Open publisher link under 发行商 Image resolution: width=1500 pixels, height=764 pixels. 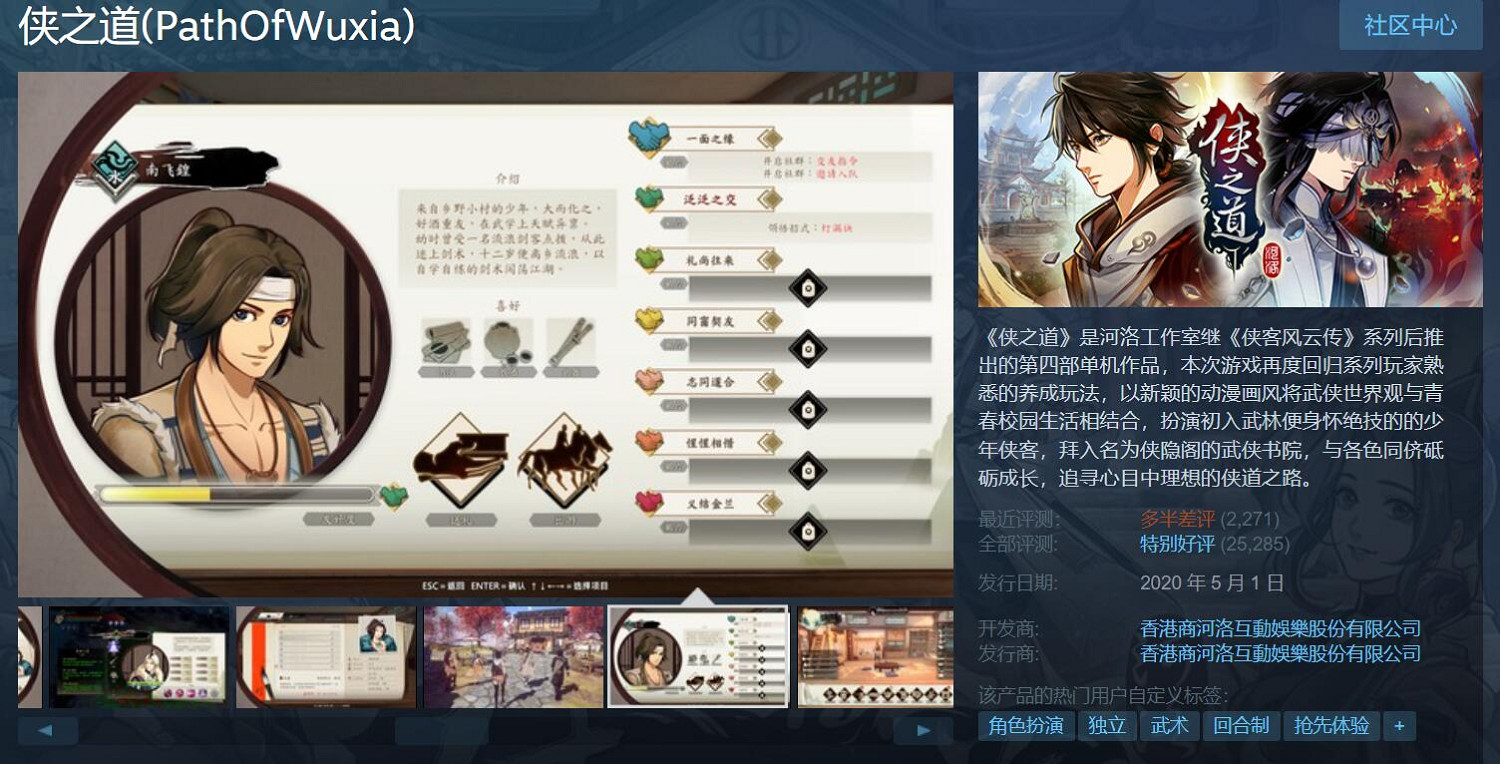1280,654
